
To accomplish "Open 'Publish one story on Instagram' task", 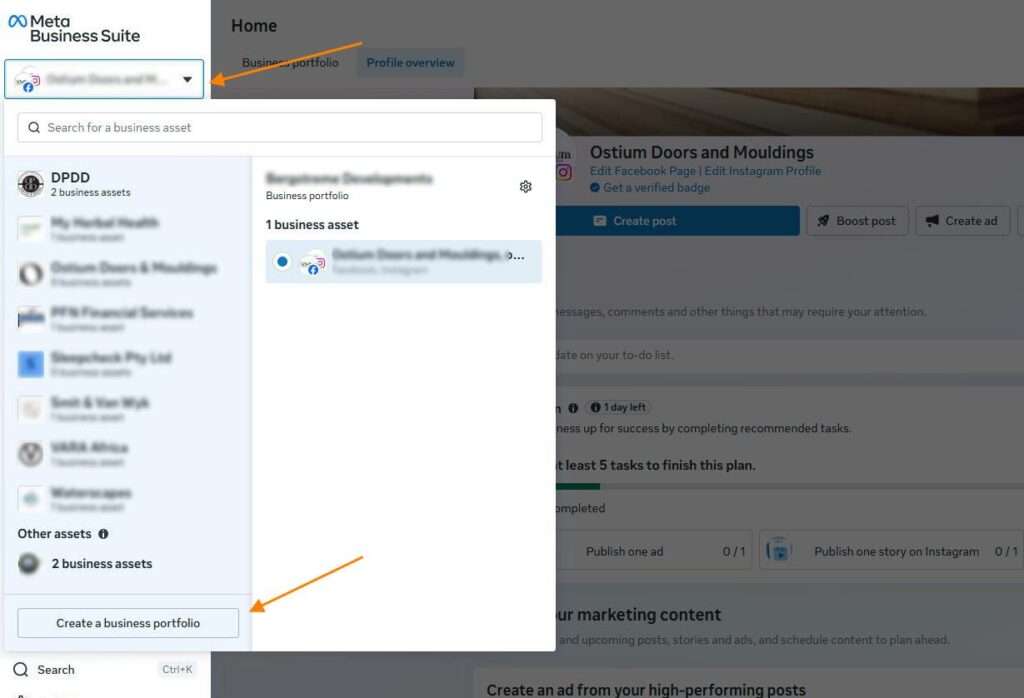I will (x=891, y=552).
